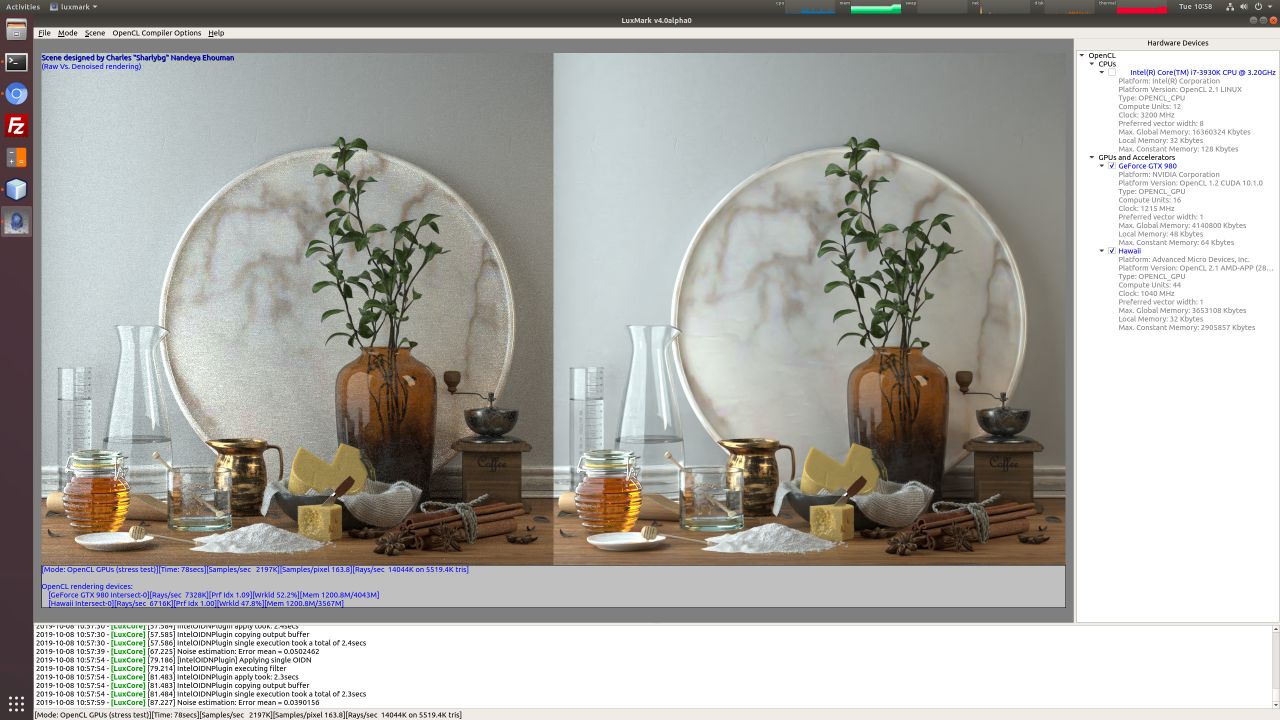Open a terminal from the dock
The height and width of the screenshot is (720, 1280).
[16, 62]
